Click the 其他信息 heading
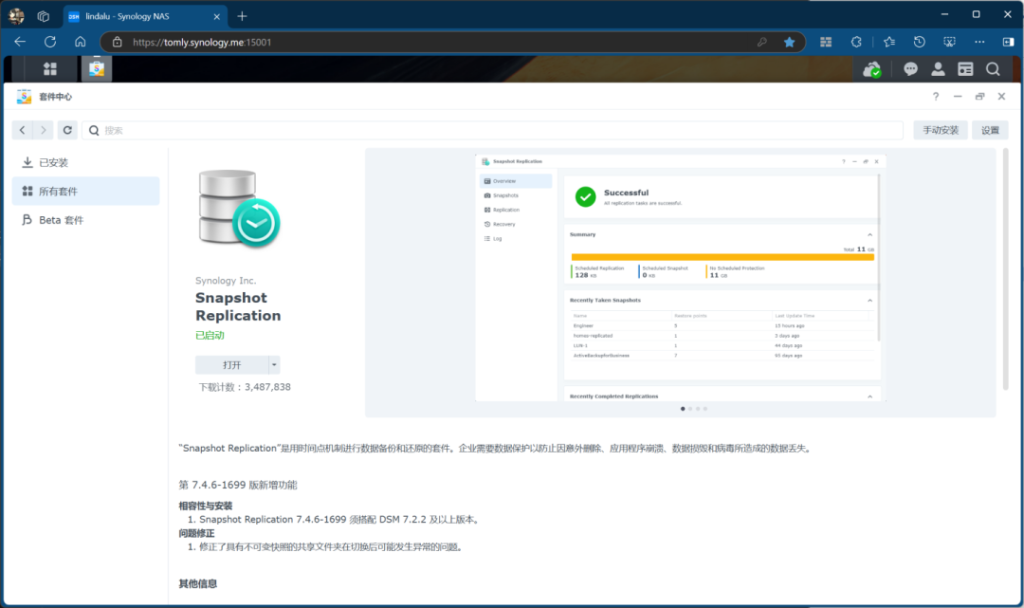Viewport: 1024px width, 608px height. pyautogui.click(x=198, y=583)
